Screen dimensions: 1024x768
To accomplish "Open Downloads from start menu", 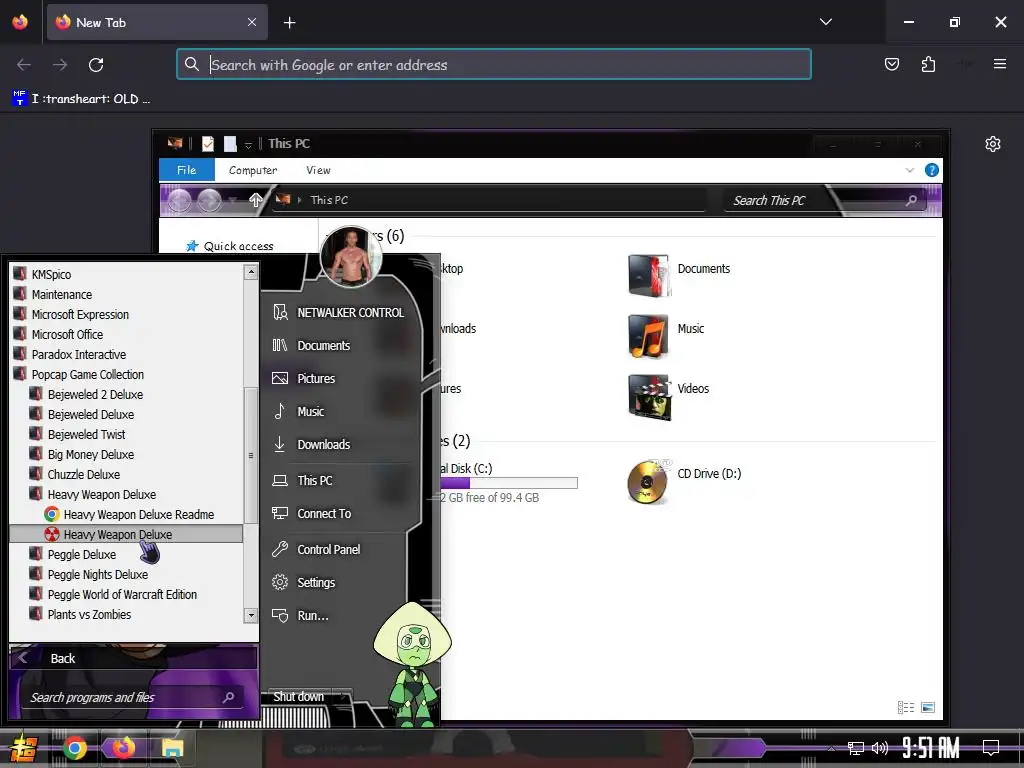I will pyautogui.click(x=312, y=445).
